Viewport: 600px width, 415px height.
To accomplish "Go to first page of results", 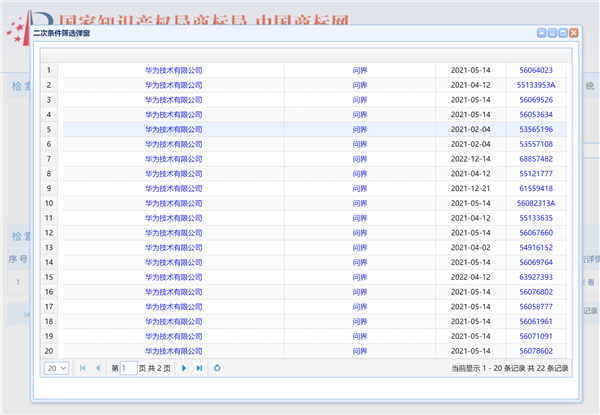I will click(82, 368).
